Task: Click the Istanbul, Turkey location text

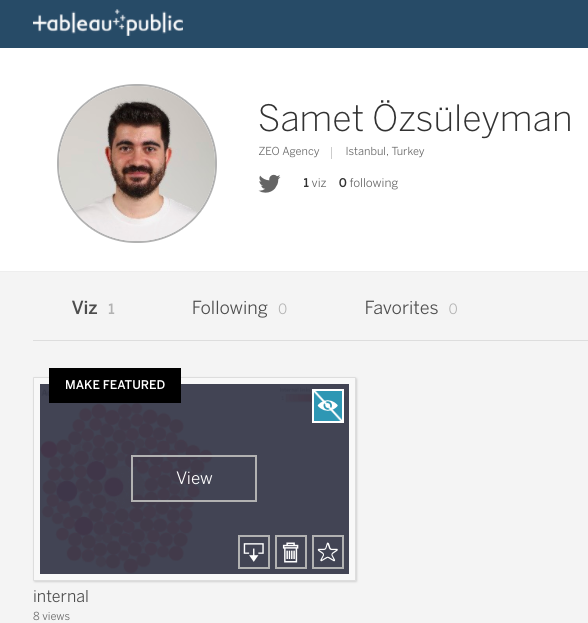Action: click(385, 151)
